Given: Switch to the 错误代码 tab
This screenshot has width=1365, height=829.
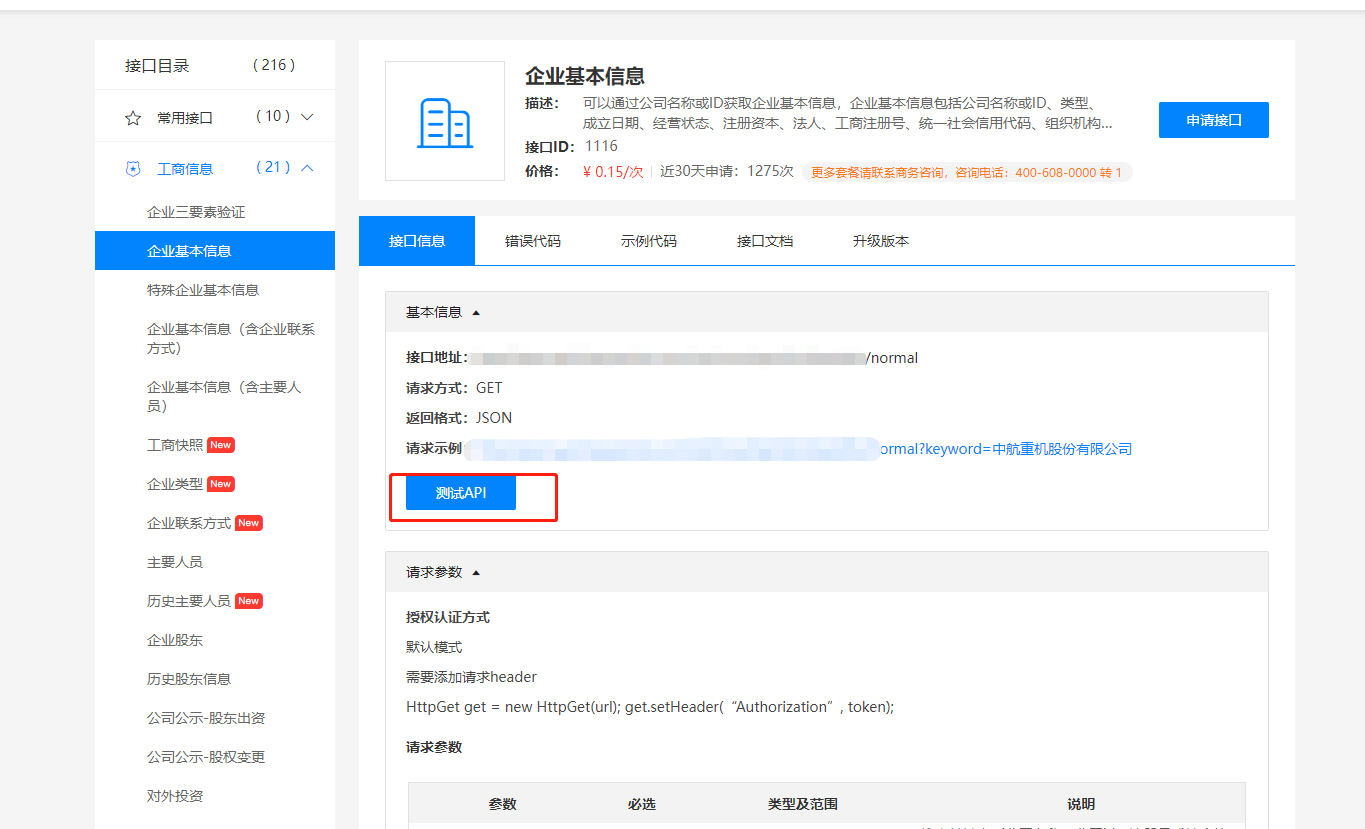Looking at the screenshot, I should tap(533, 241).
